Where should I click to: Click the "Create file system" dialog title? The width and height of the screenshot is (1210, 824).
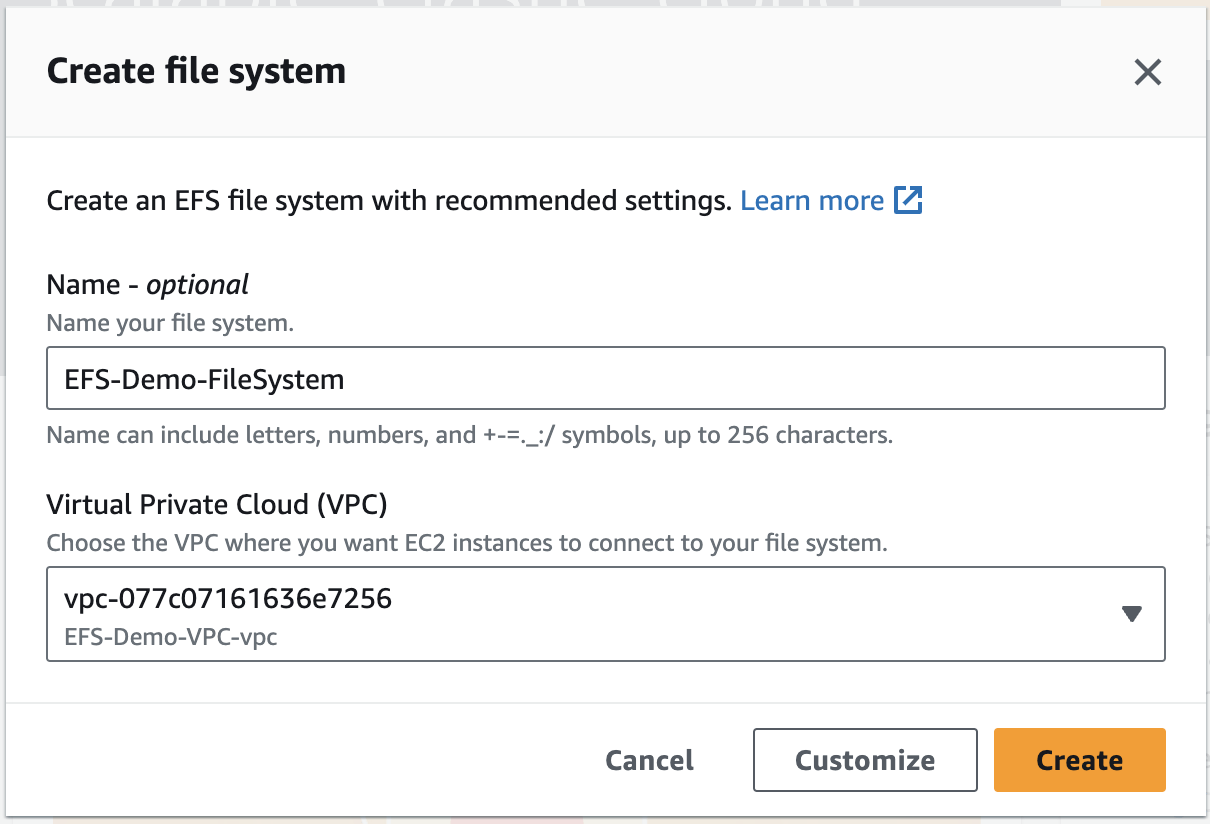(196, 72)
